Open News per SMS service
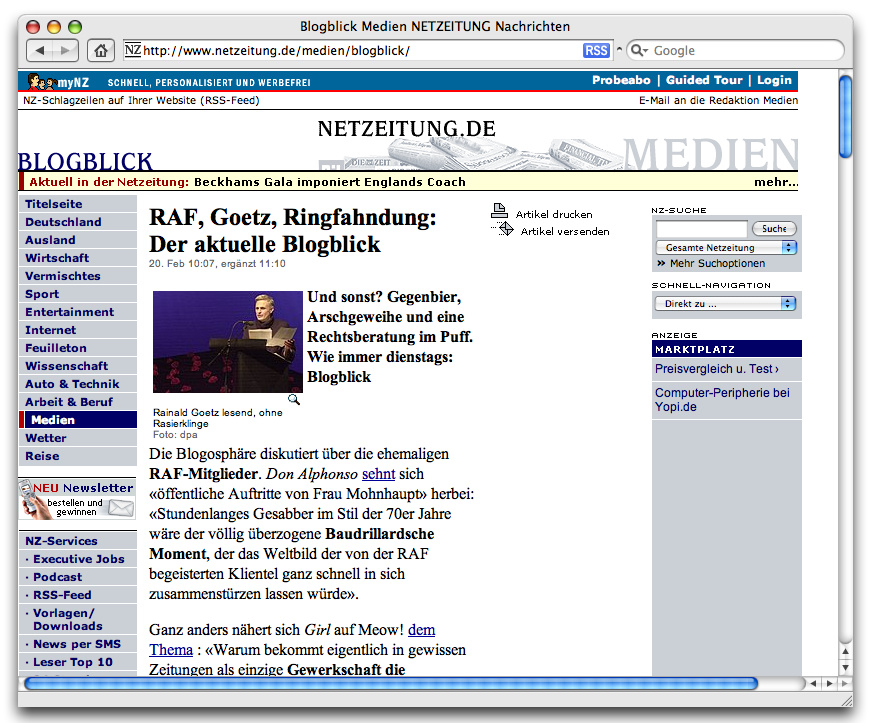The image size is (878, 723). (77, 644)
